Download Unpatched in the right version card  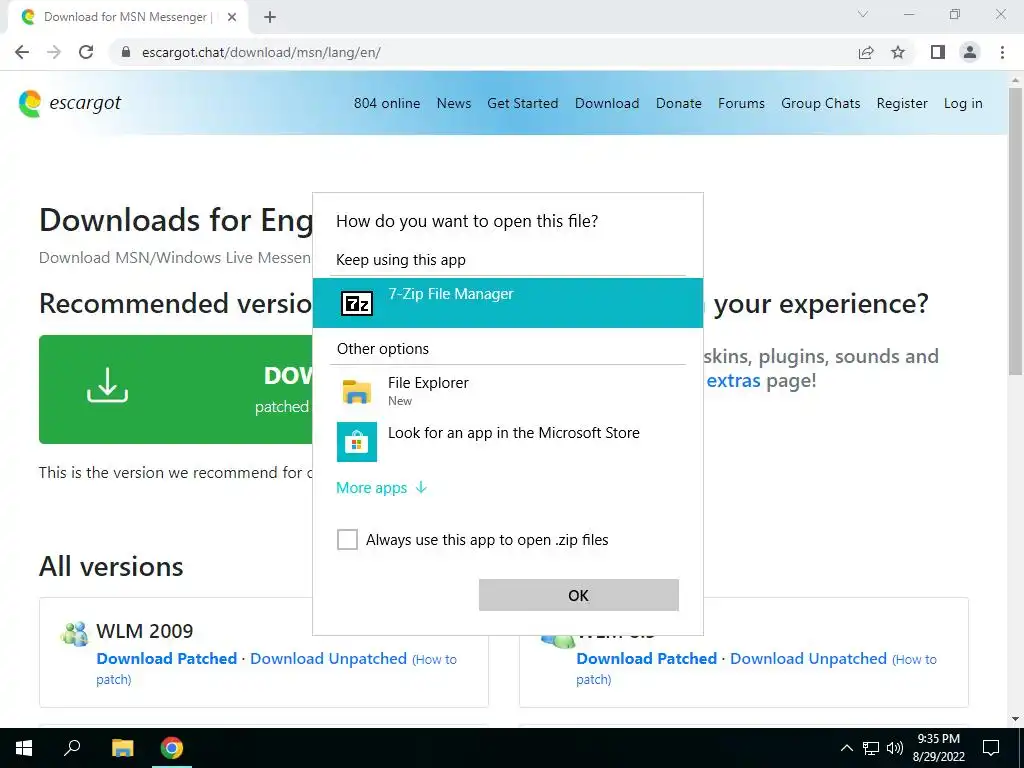click(x=808, y=658)
